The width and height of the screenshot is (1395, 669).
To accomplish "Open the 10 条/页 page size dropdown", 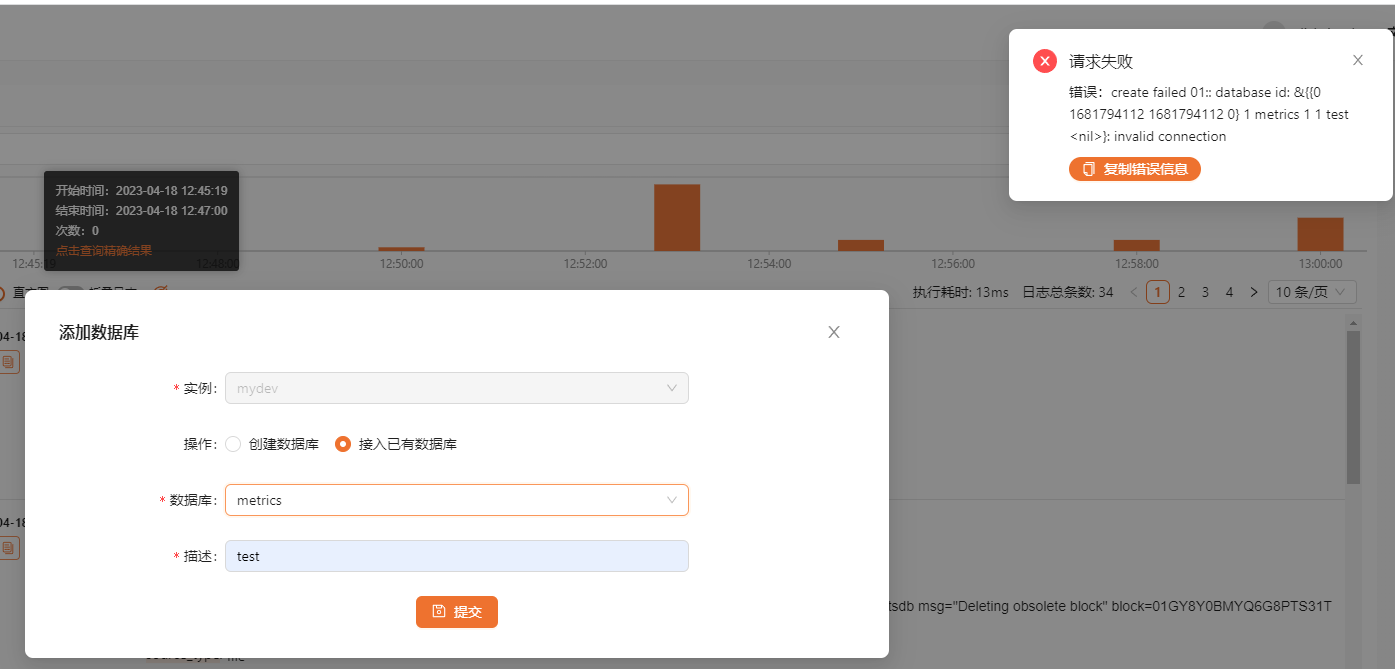I will [1312, 292].
